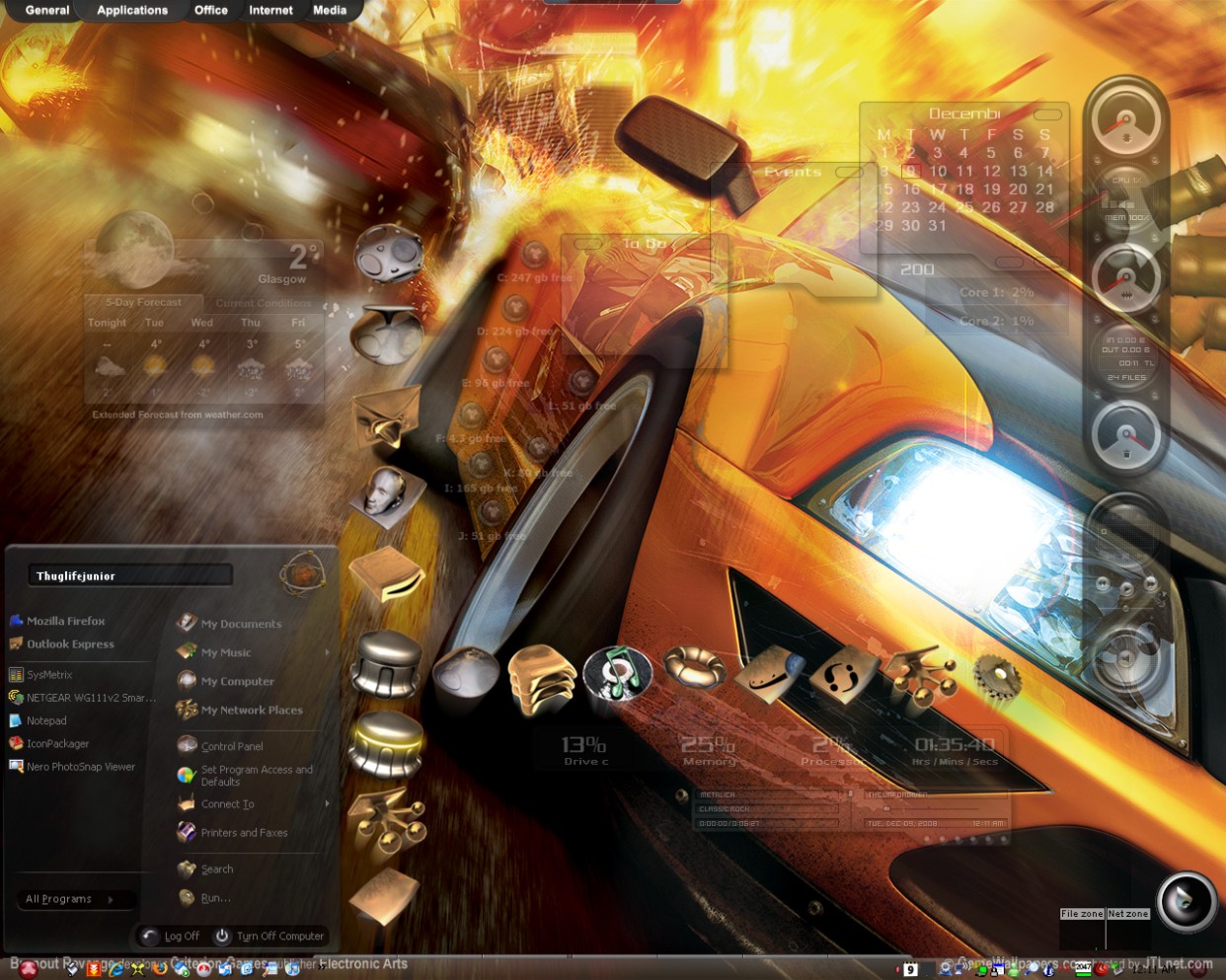The width and height of the screenshot is (1226, 980).
Task: Open My Computer from the start menu
Action: [x=225, y=680]
